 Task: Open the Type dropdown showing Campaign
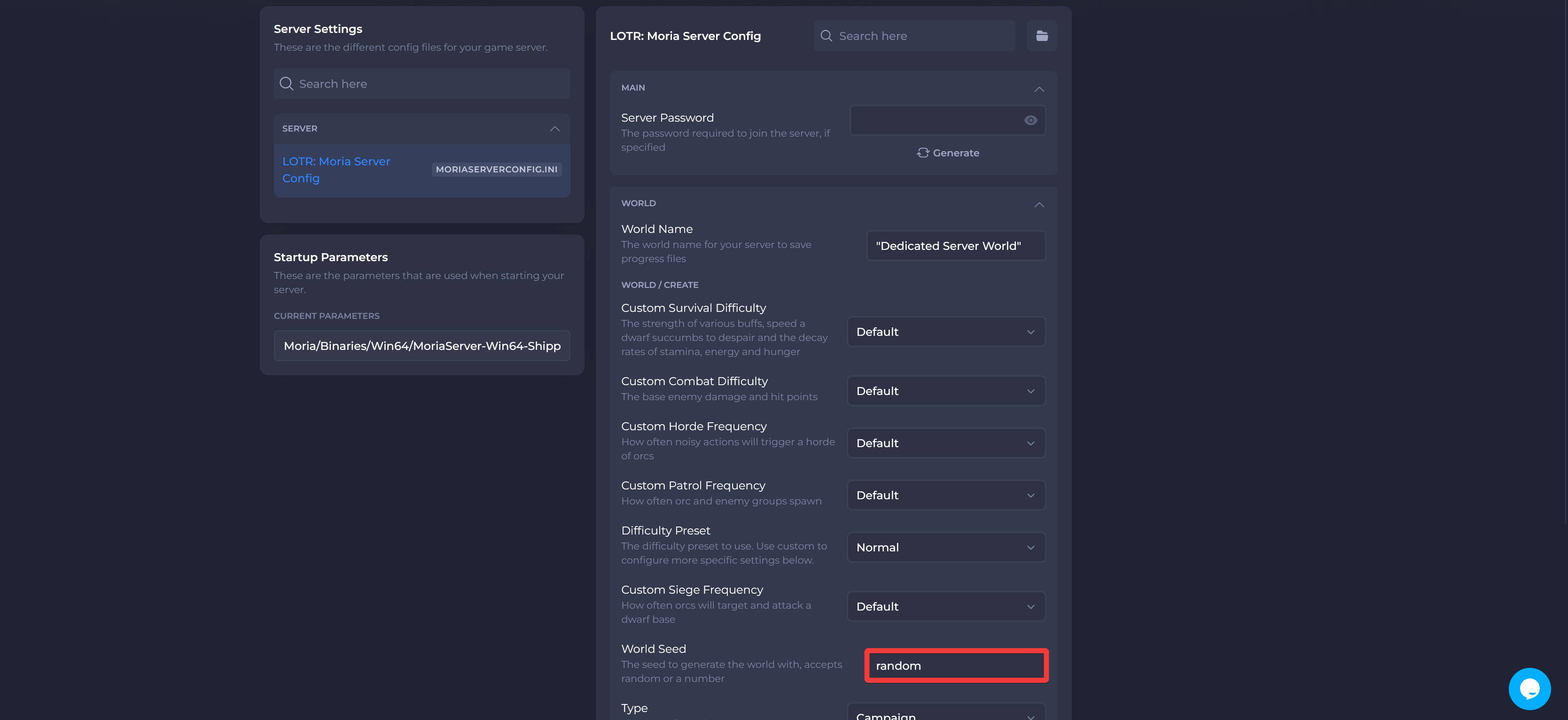946,712
